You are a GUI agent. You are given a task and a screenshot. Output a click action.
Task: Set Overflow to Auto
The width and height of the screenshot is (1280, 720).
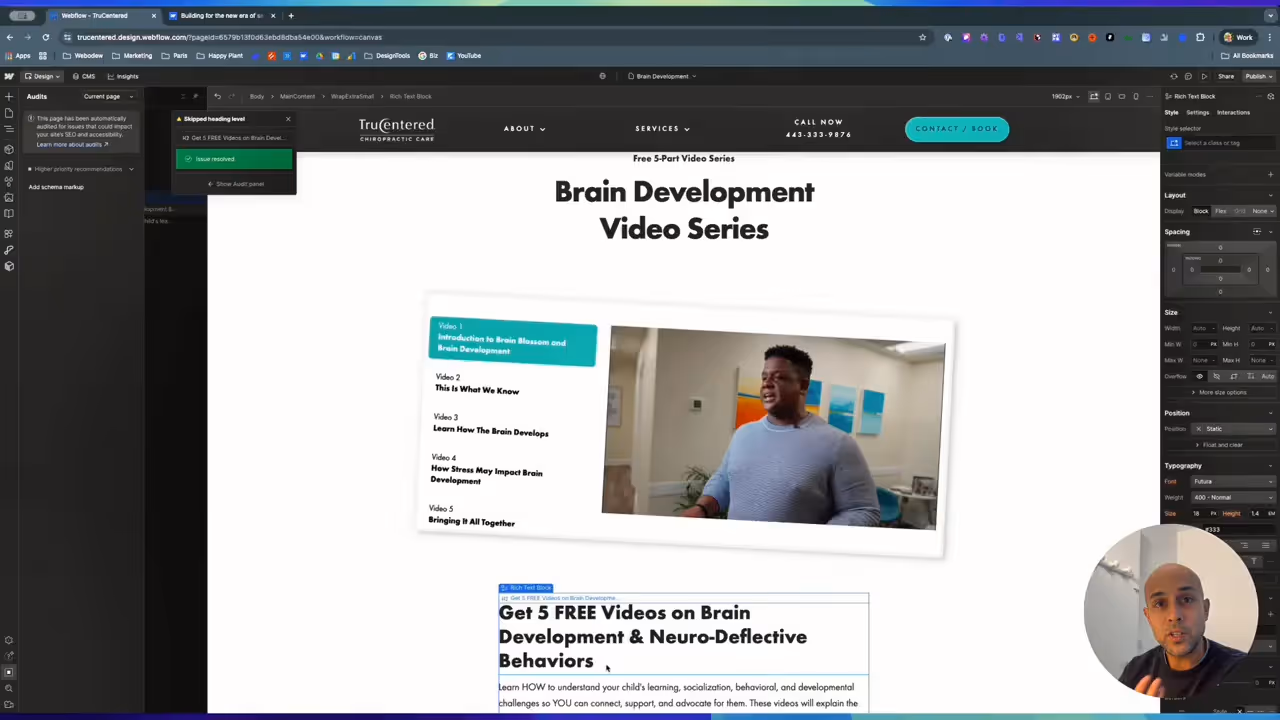tap(1267, 376)
